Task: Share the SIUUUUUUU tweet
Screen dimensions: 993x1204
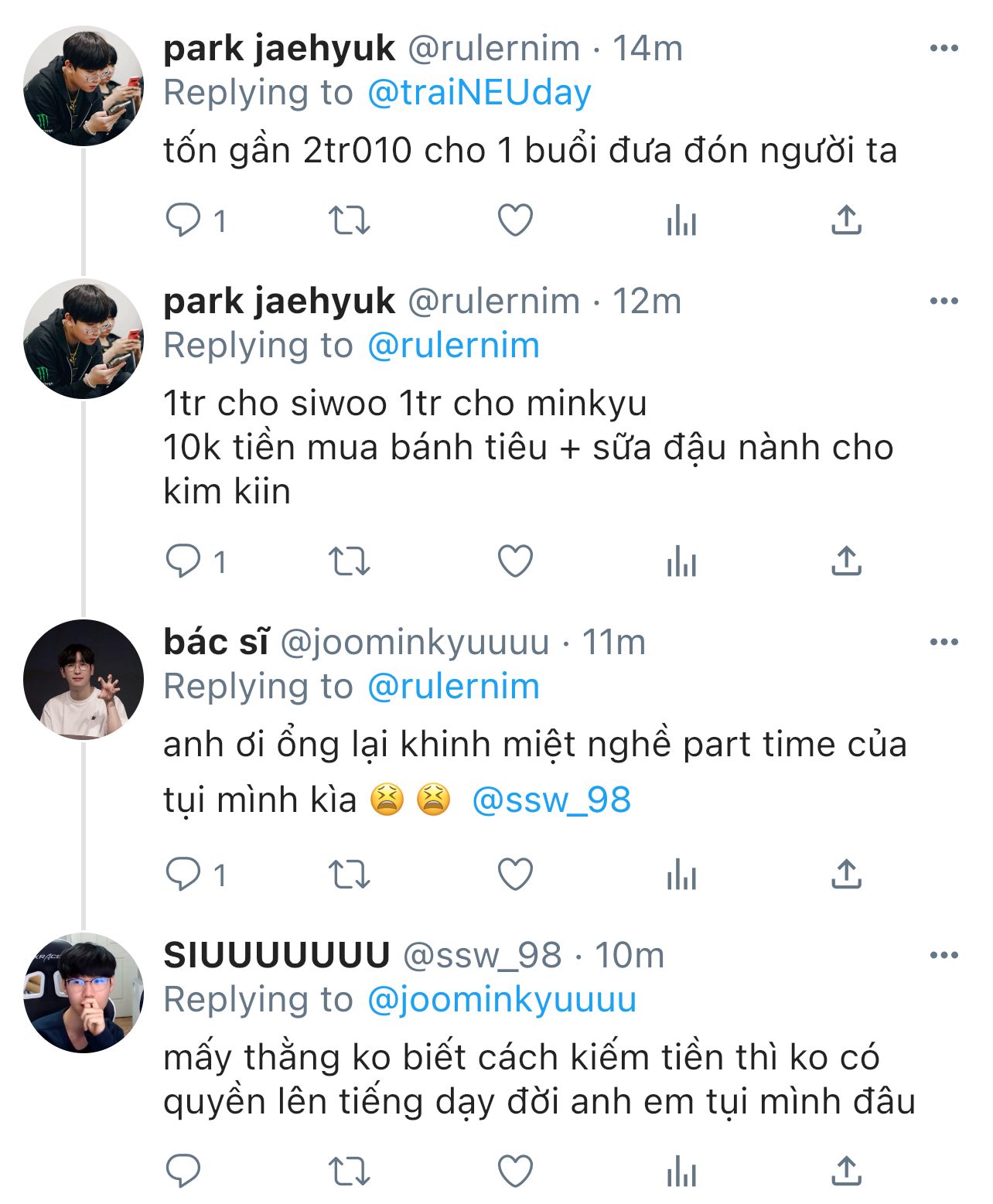Action: (846, 1171)
